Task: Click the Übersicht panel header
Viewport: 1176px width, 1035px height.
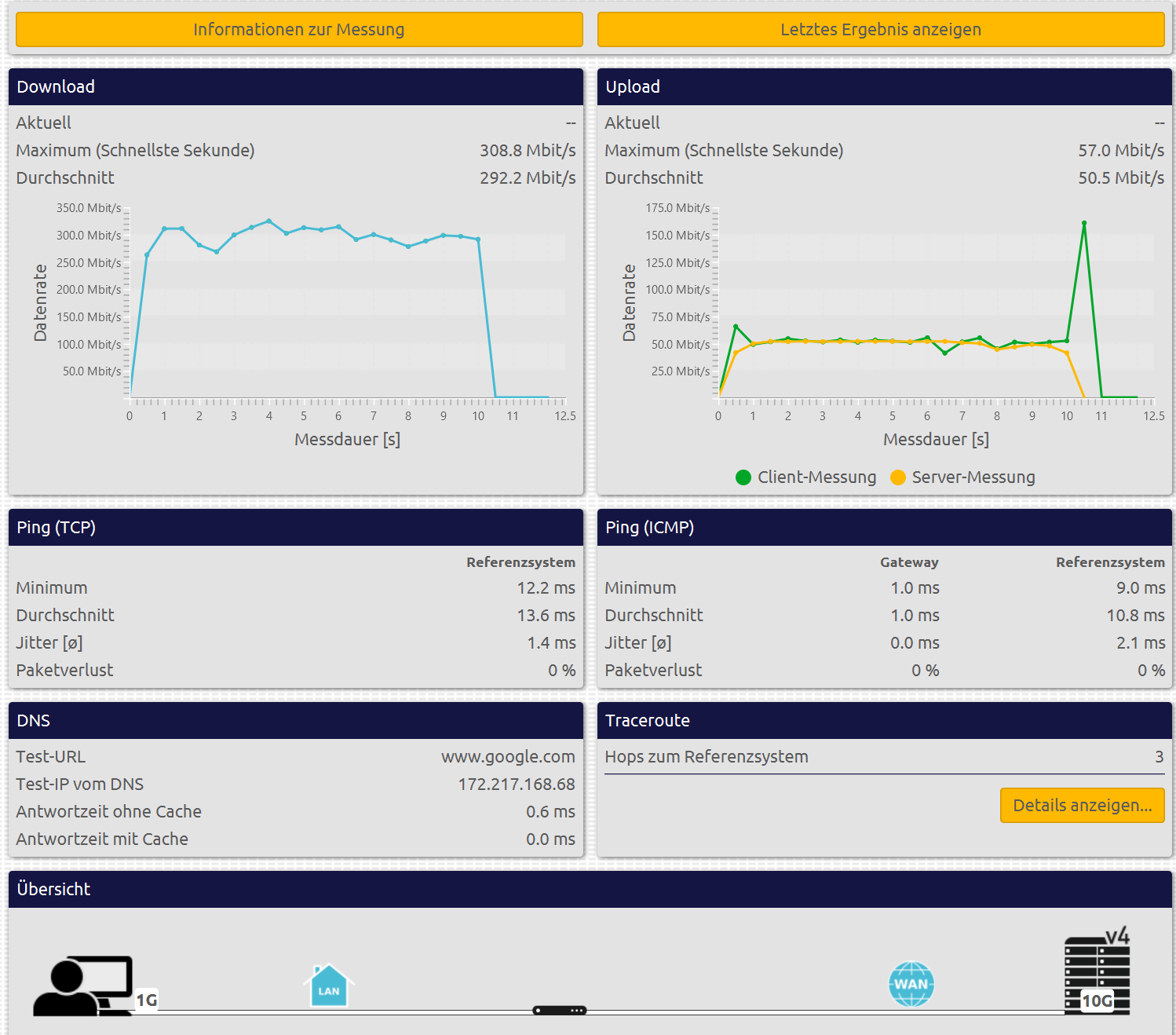Action: pos(590,890)
